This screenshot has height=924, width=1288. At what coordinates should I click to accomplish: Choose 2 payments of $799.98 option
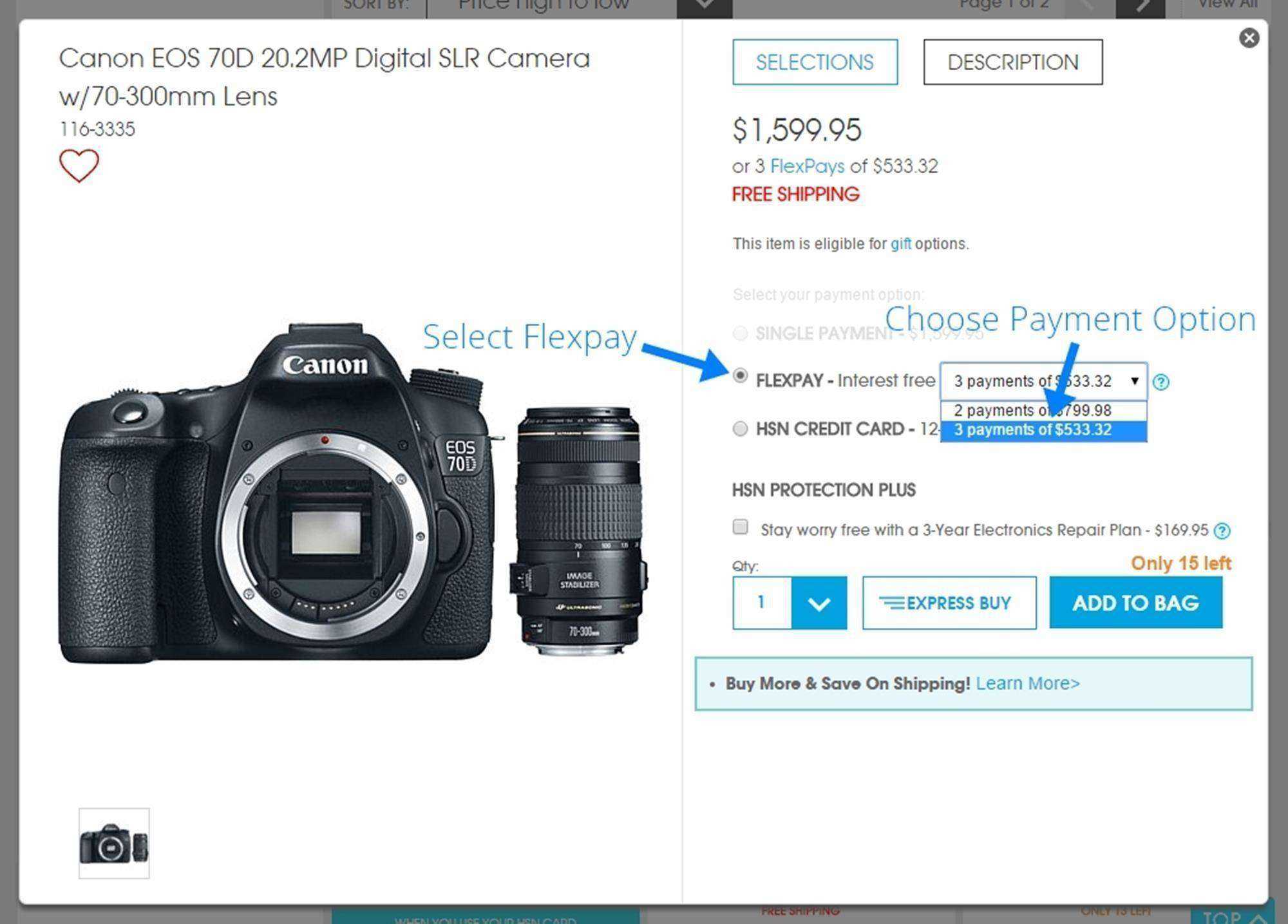click(1043, 411)
